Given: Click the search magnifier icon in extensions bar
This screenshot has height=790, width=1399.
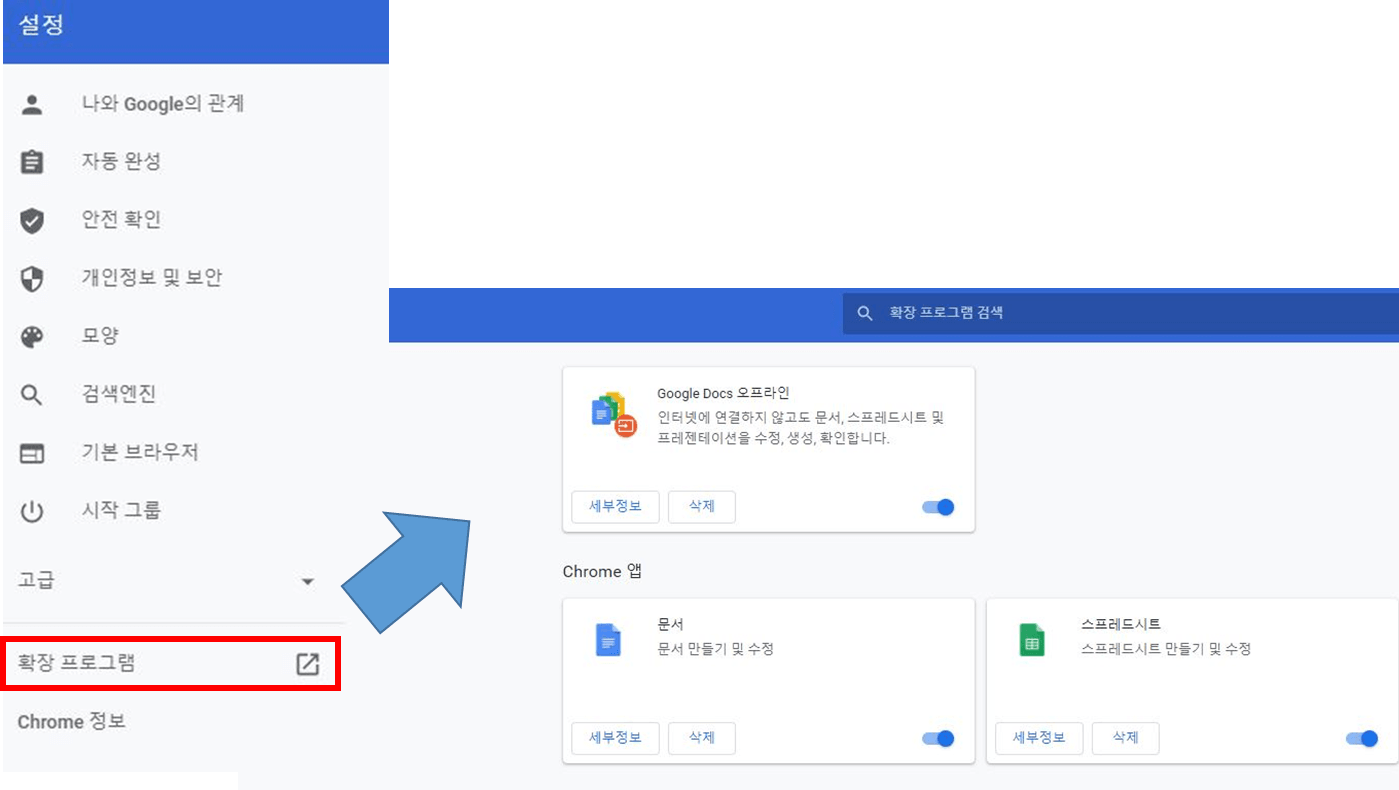Looking at the screenshot, I should tap(865, 313).
